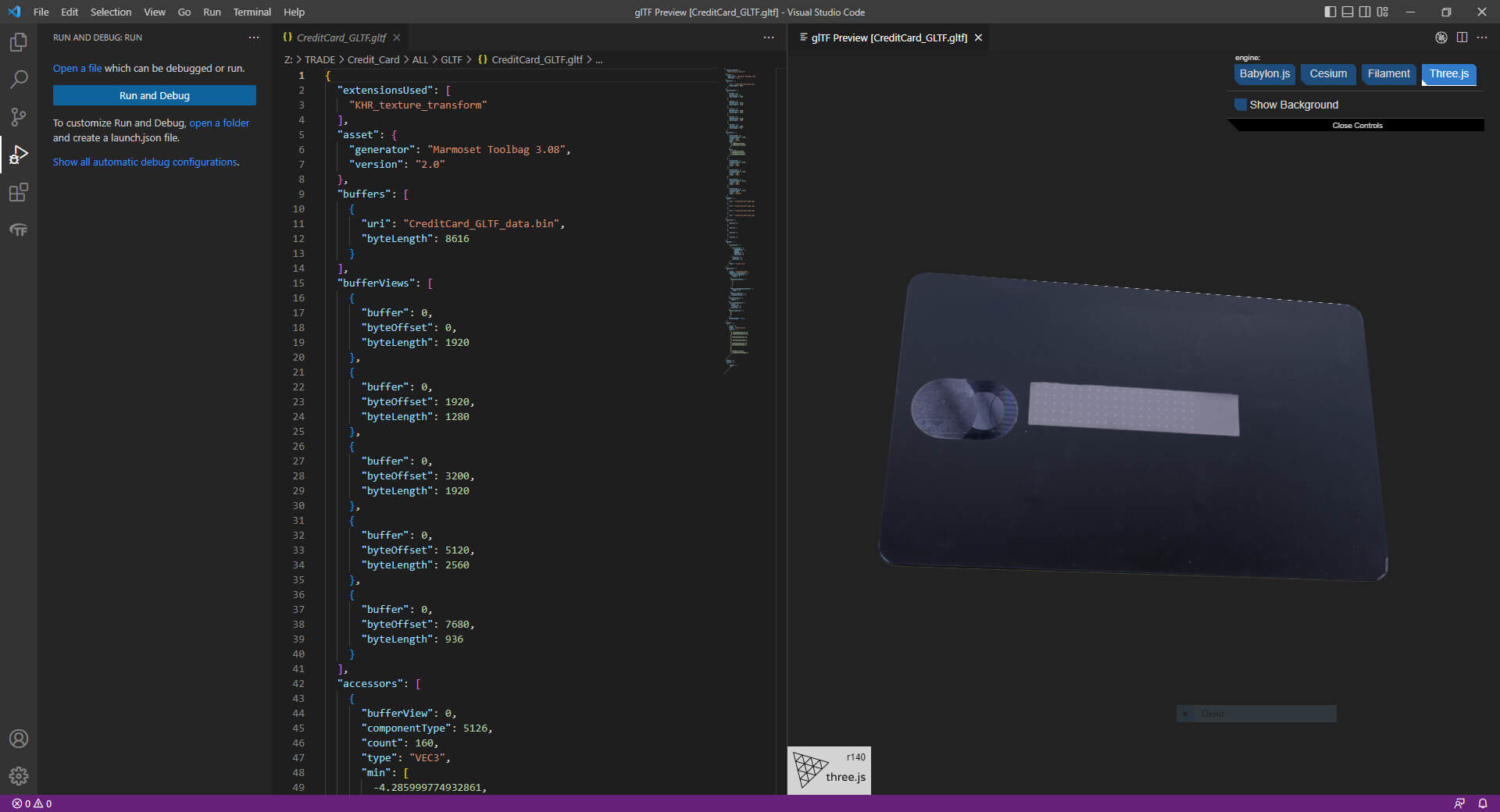Open the Search view icon
Screen dimensions: 1500x812
19,80
